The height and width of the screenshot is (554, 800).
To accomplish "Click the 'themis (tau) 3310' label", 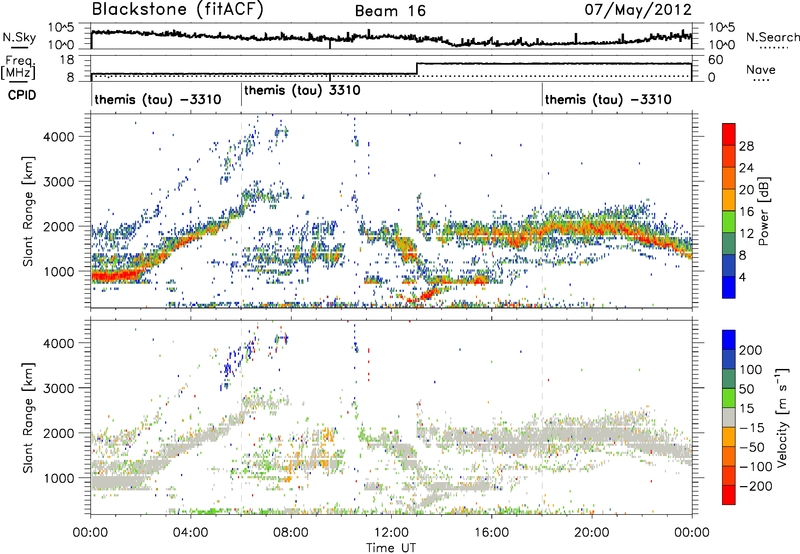I will (x=302, y=90).
